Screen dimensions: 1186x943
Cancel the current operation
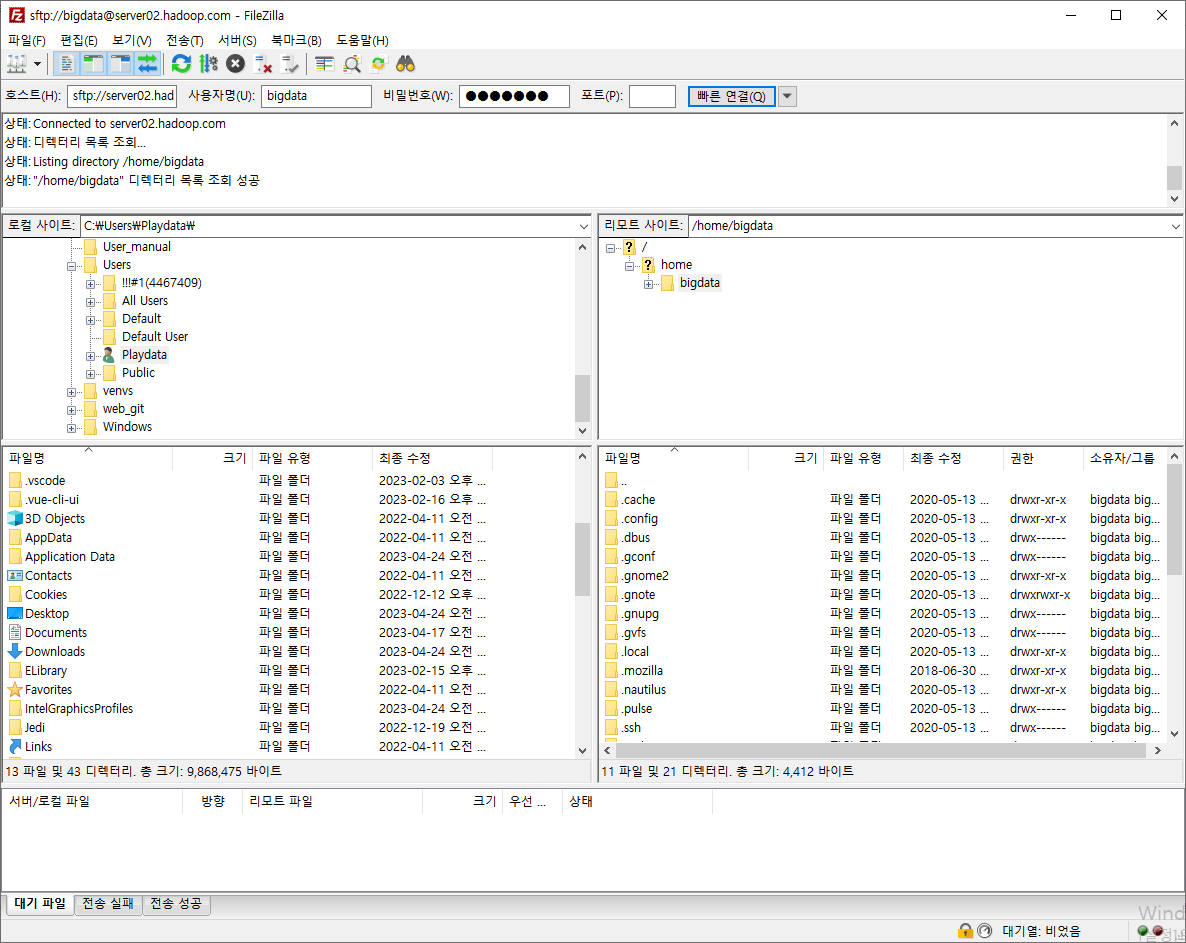click(x=236, y=64)
